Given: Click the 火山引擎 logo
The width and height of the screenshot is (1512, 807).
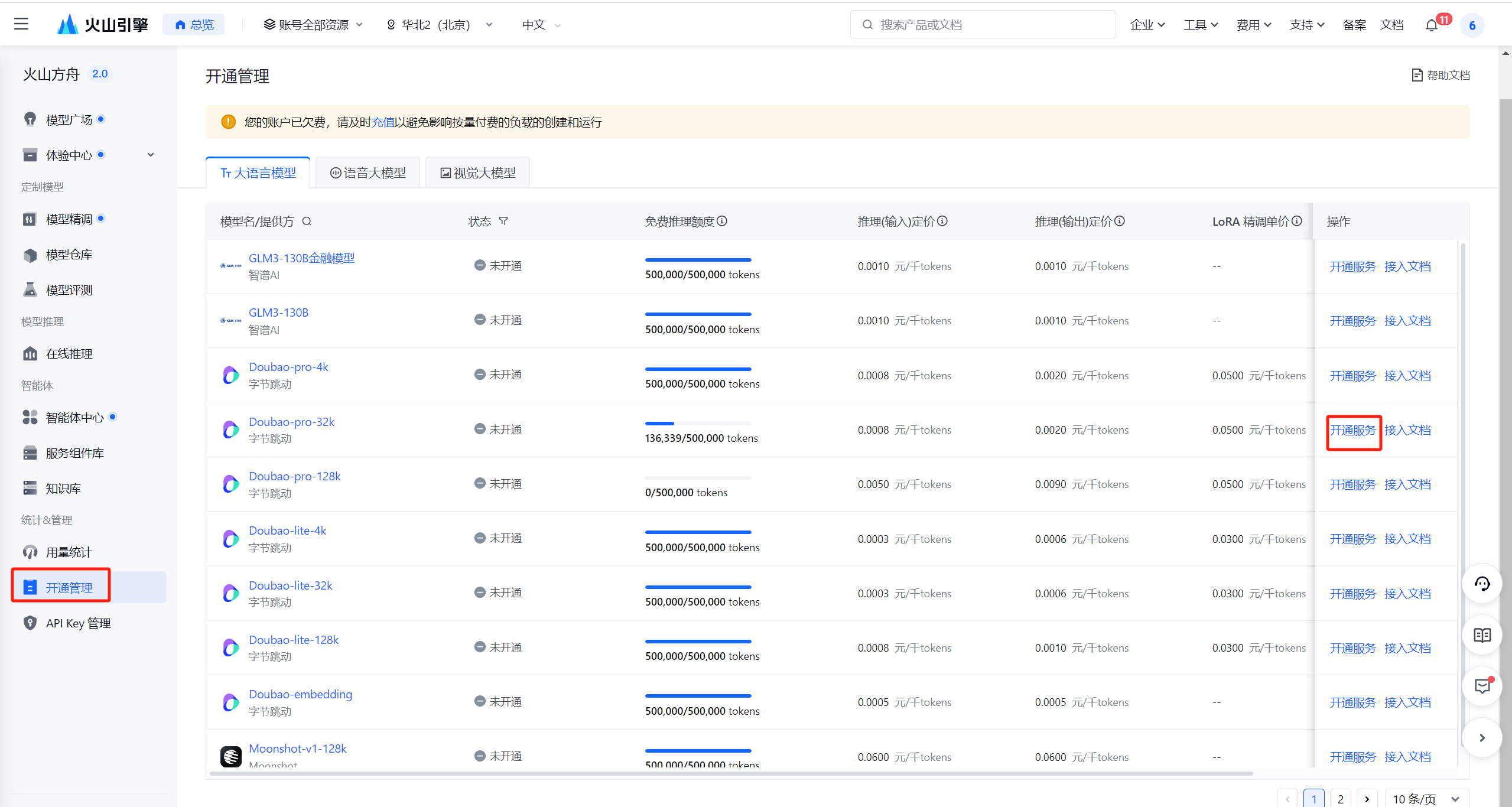Looking at the screenshot, I should [102, 24].
